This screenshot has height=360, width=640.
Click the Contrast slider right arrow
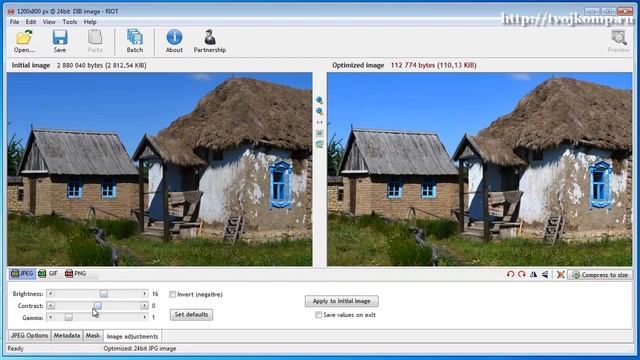(144, 306)
